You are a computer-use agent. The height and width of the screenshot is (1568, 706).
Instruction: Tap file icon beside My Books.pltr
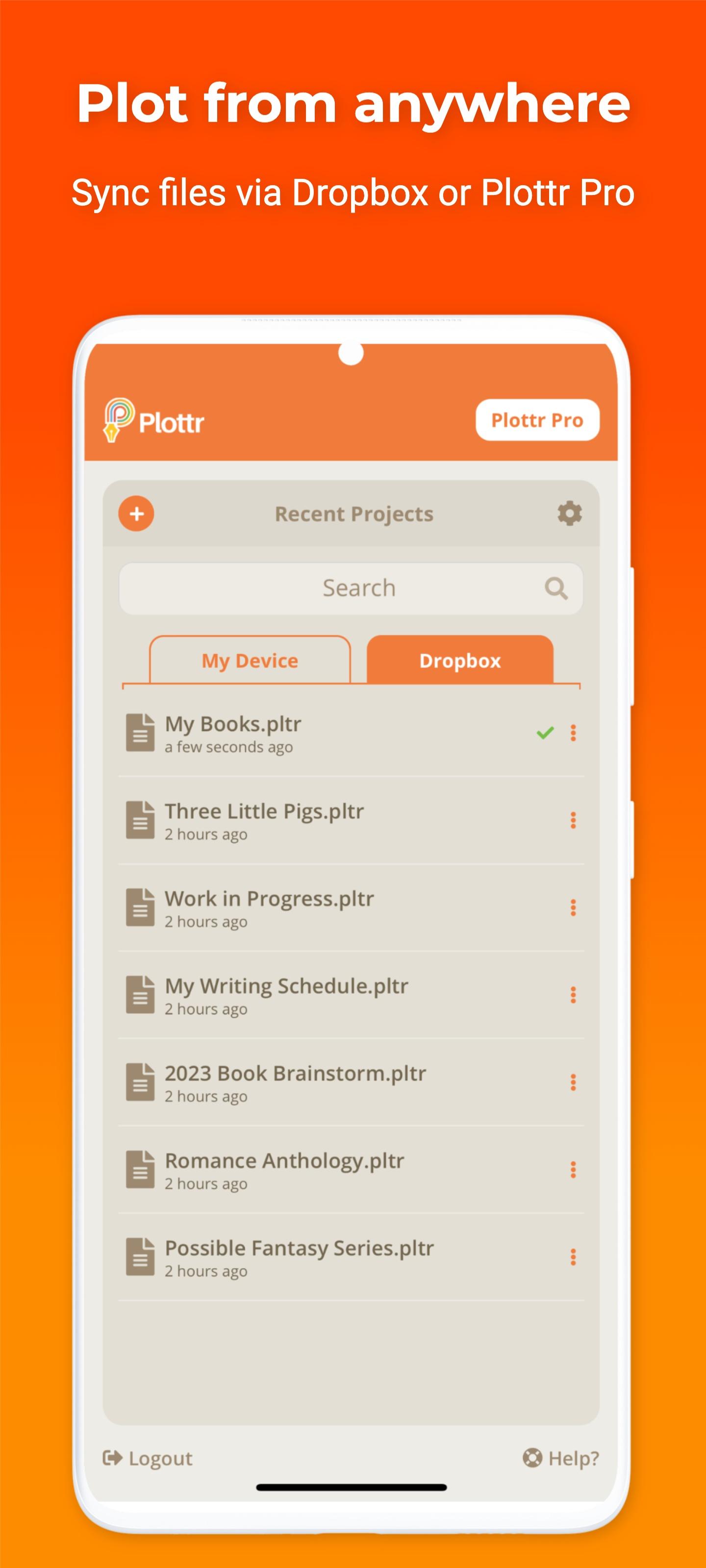click(140, 733)
